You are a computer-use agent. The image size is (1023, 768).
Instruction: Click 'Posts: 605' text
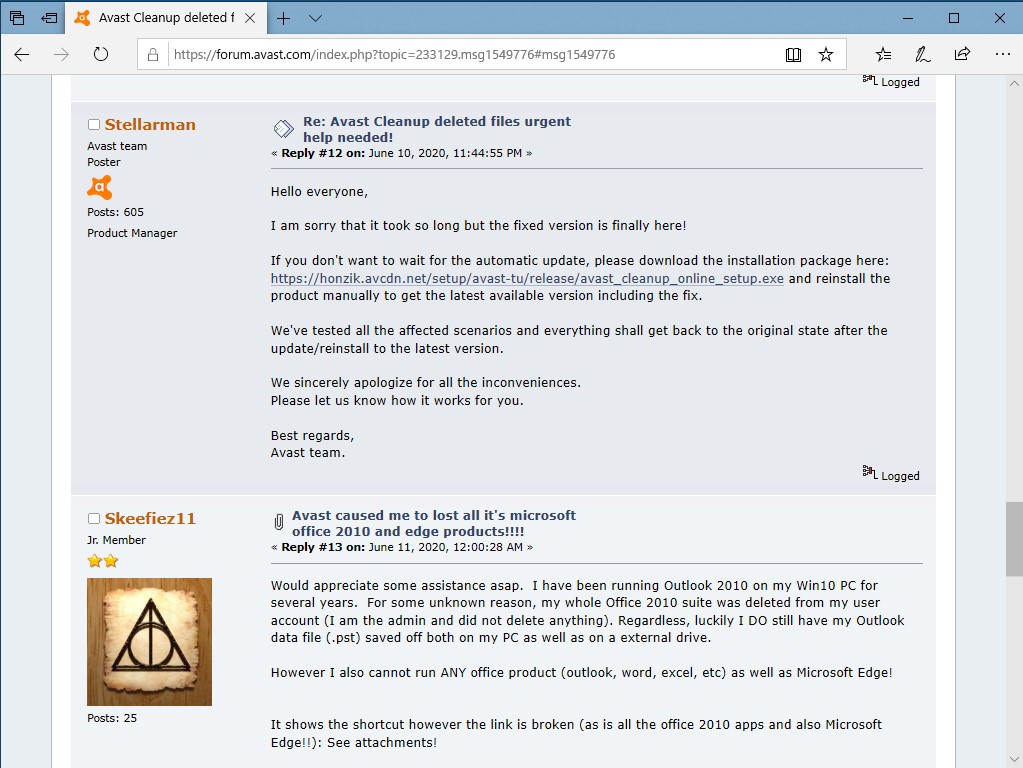pos(115,212)
